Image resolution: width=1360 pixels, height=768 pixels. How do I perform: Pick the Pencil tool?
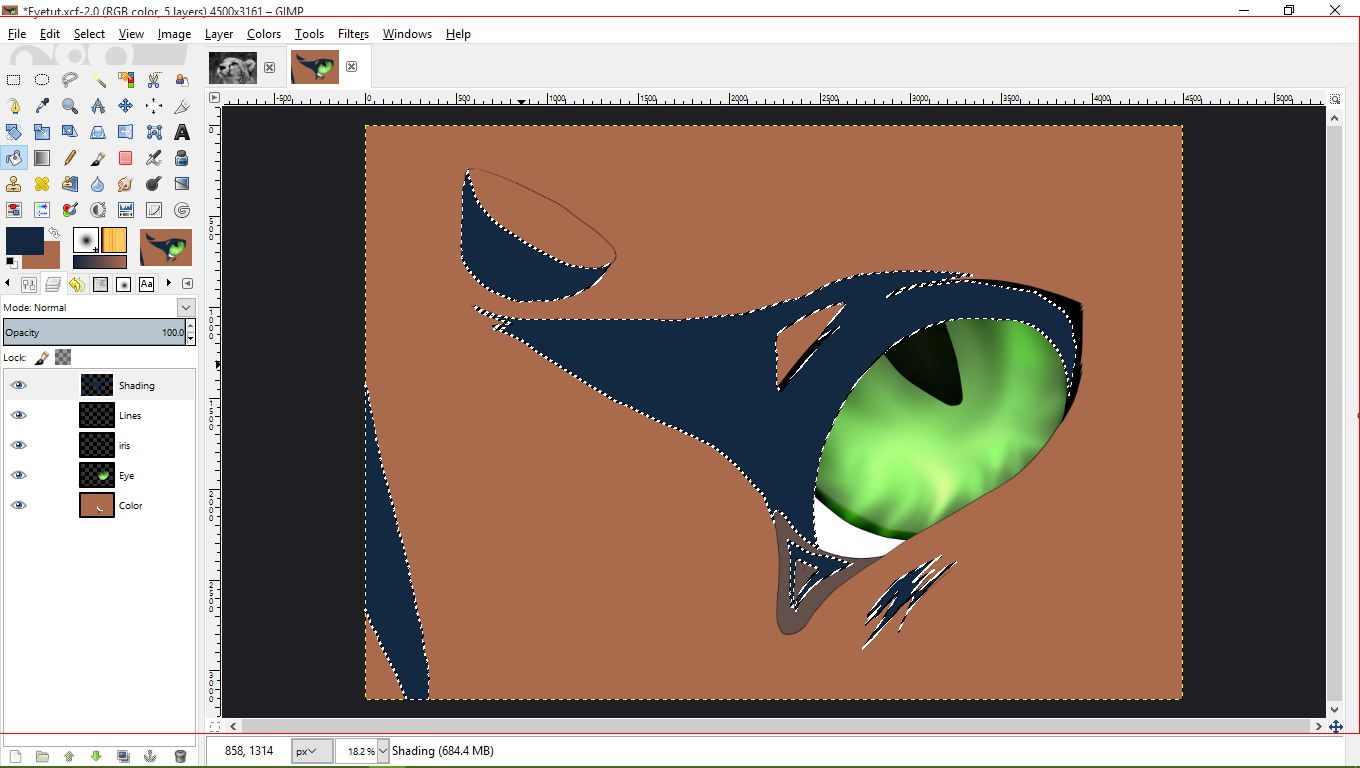pyautogui.click(x=70, y=158)
